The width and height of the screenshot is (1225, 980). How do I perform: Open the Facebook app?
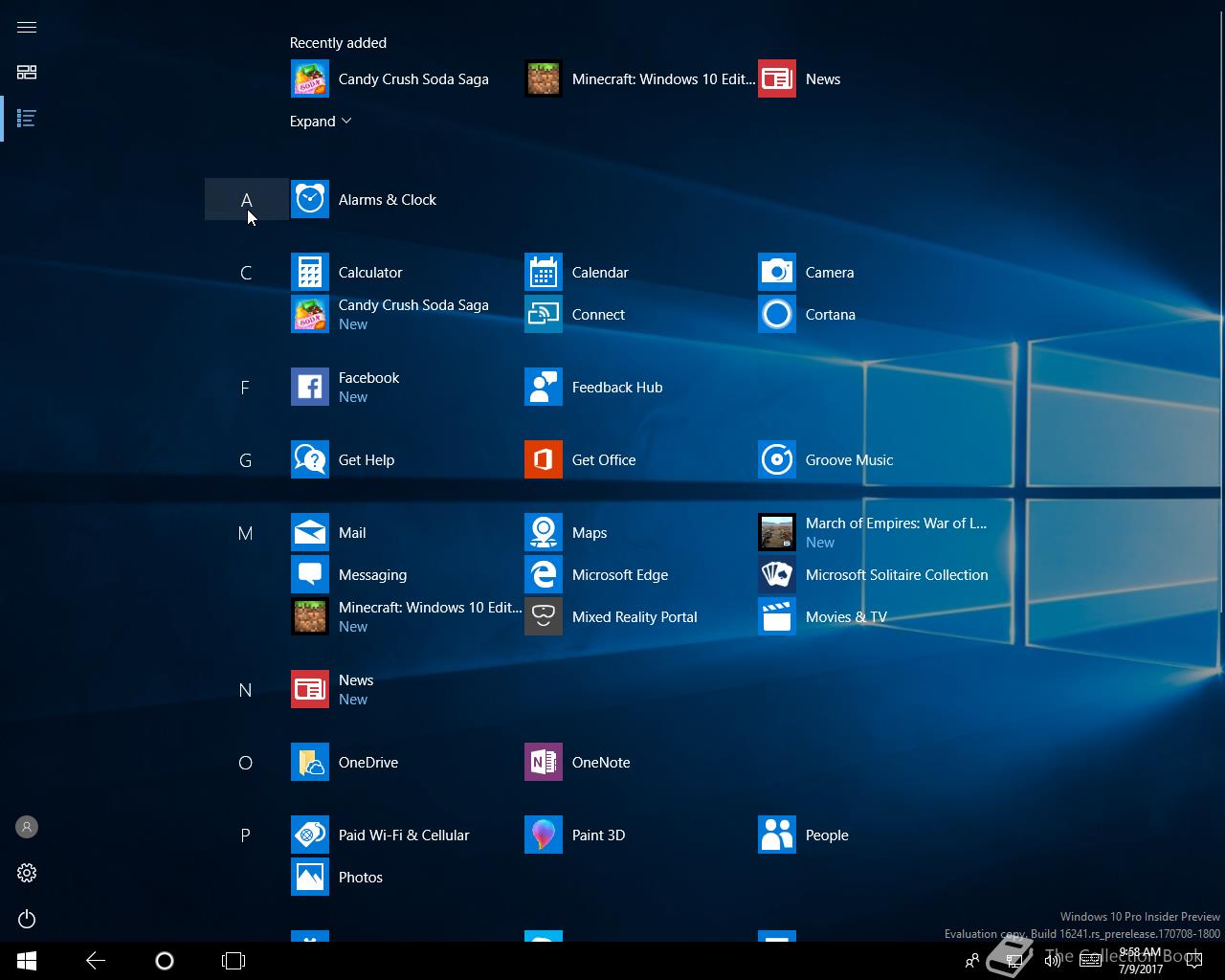[405, 387]
